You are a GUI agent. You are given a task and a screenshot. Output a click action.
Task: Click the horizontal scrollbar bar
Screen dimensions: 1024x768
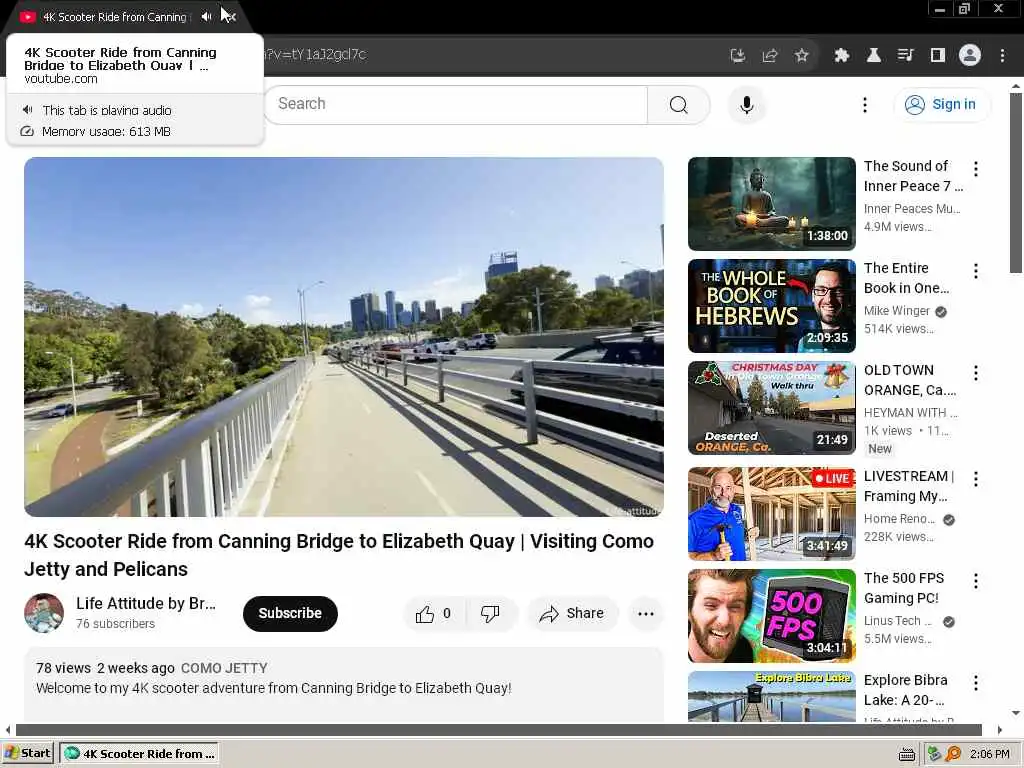[498, 729]
